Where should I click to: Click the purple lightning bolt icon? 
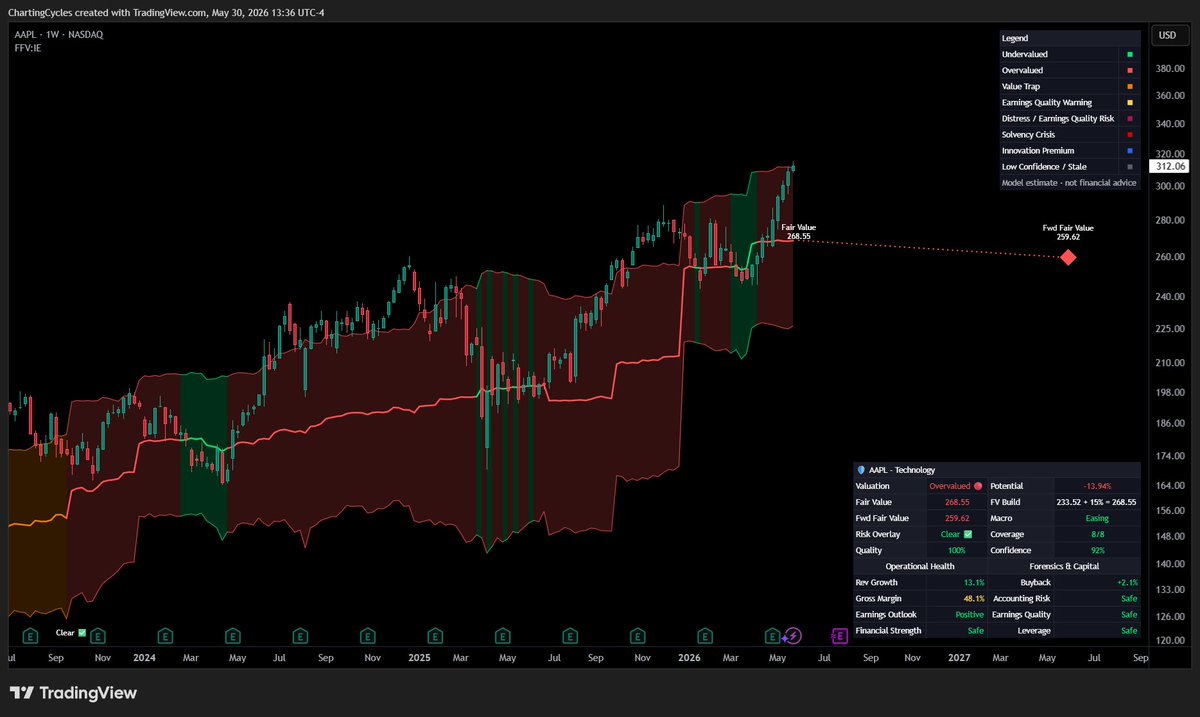pos(793,634)
